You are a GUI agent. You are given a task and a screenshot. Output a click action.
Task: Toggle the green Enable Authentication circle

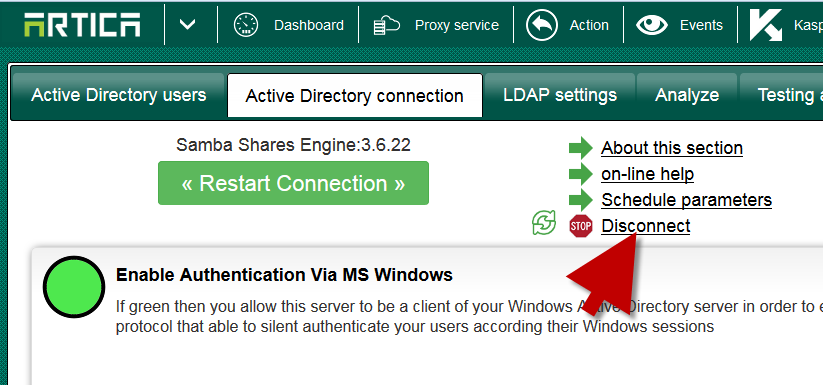(74, 287)
